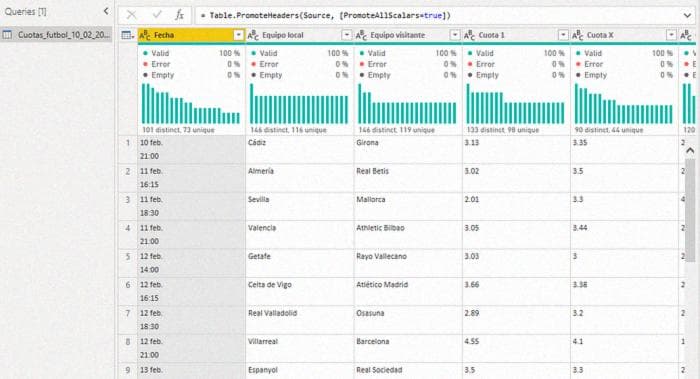Click the cell "Real Sociedad"
This screenshot has height=379, width=700.
coord(408,371)
